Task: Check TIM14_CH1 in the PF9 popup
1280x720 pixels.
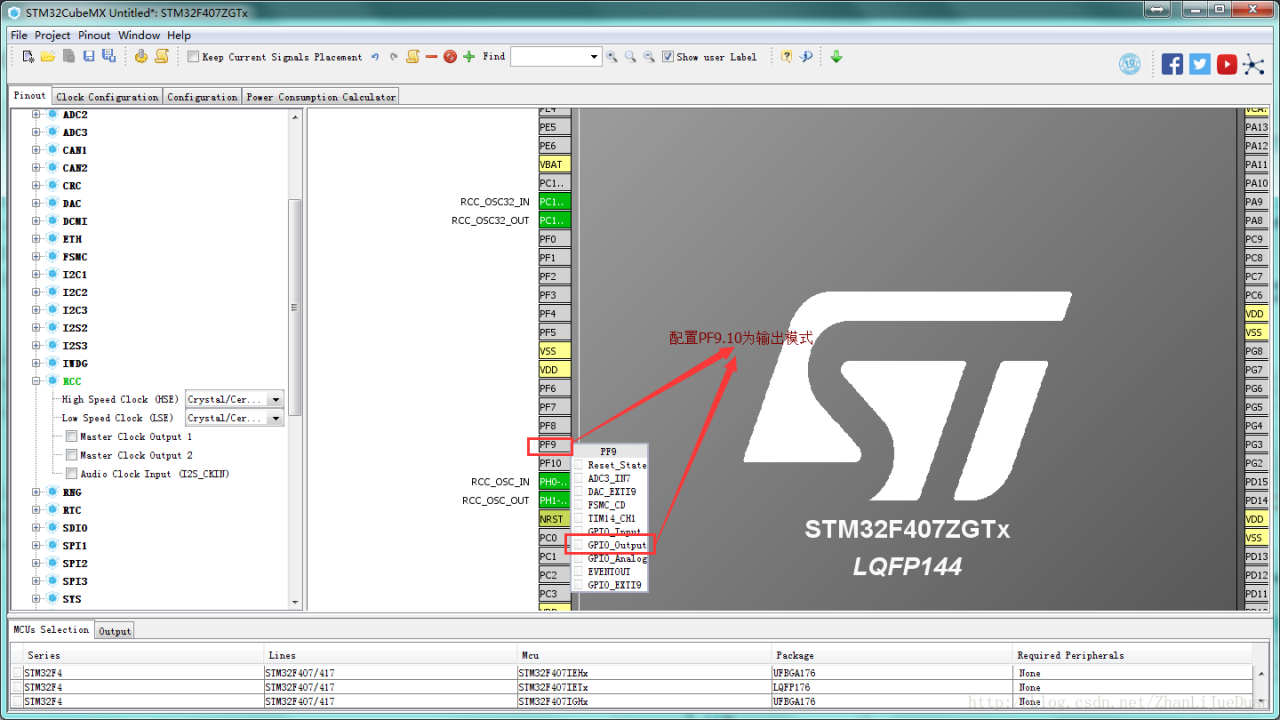Action: coord(578,518)
